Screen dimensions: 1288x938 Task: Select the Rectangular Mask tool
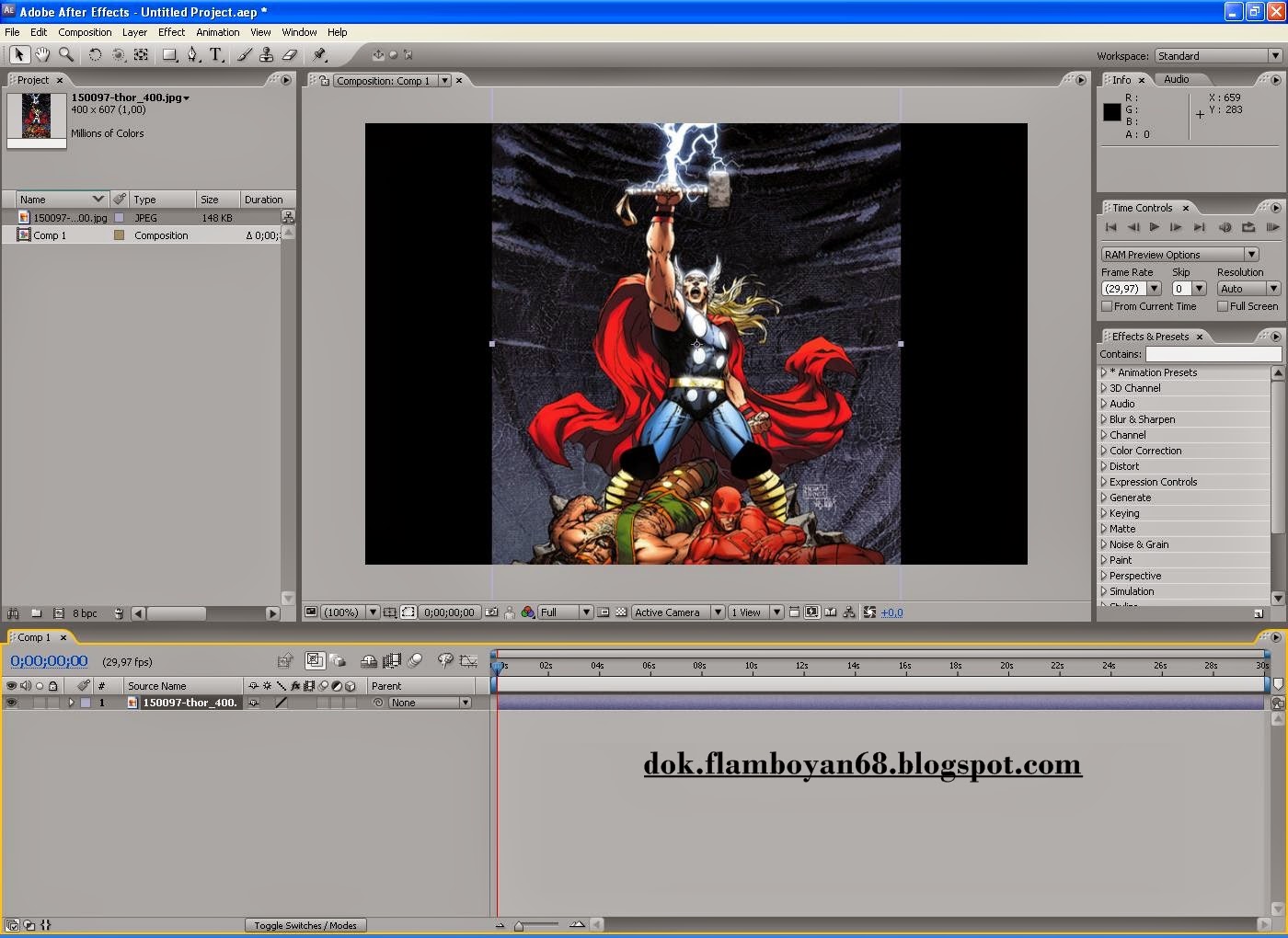[x=170, y=55]
